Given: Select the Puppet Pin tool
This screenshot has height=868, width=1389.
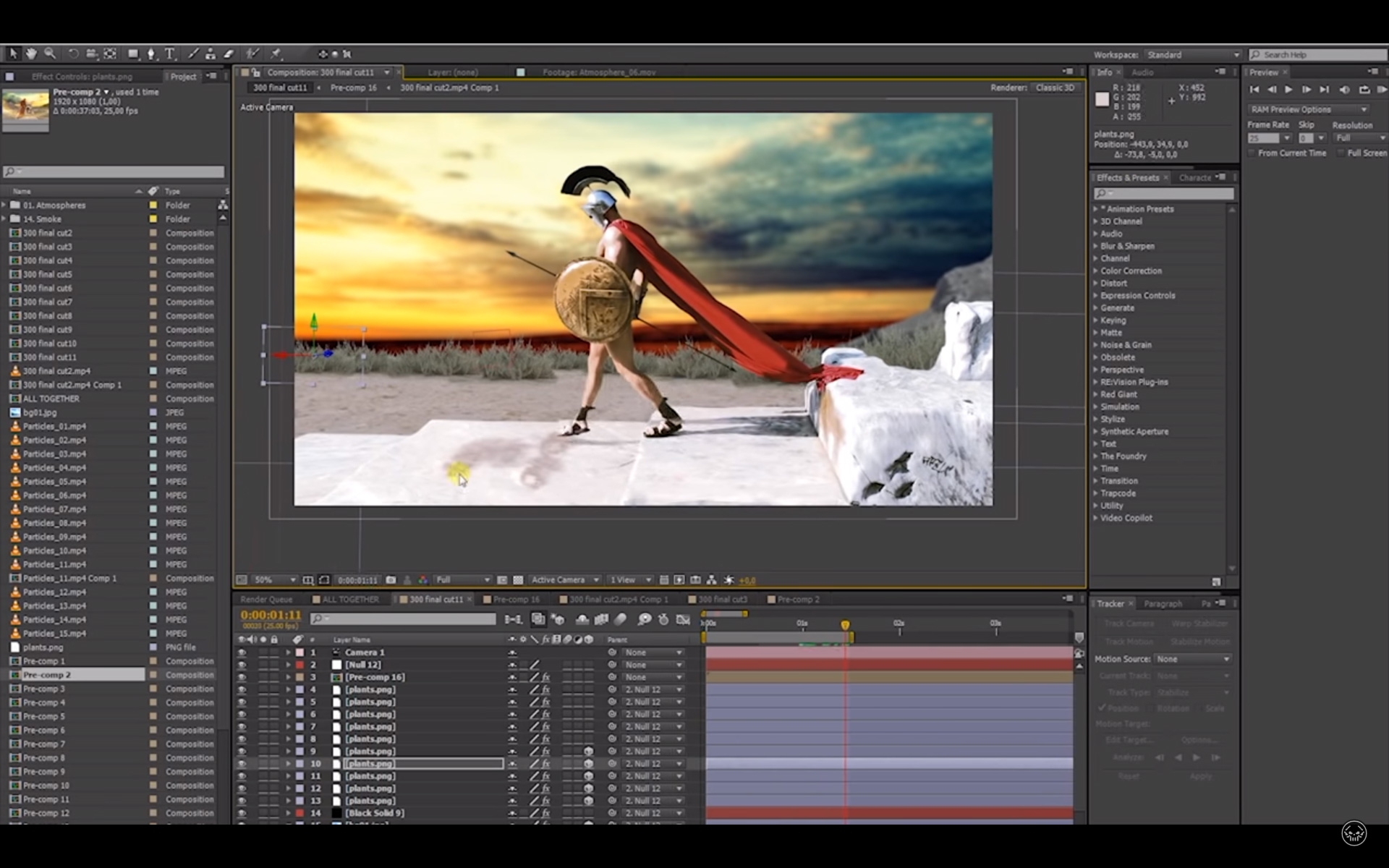Looking at the screenshot, I should pyautogui.click(x=276, y=54).
